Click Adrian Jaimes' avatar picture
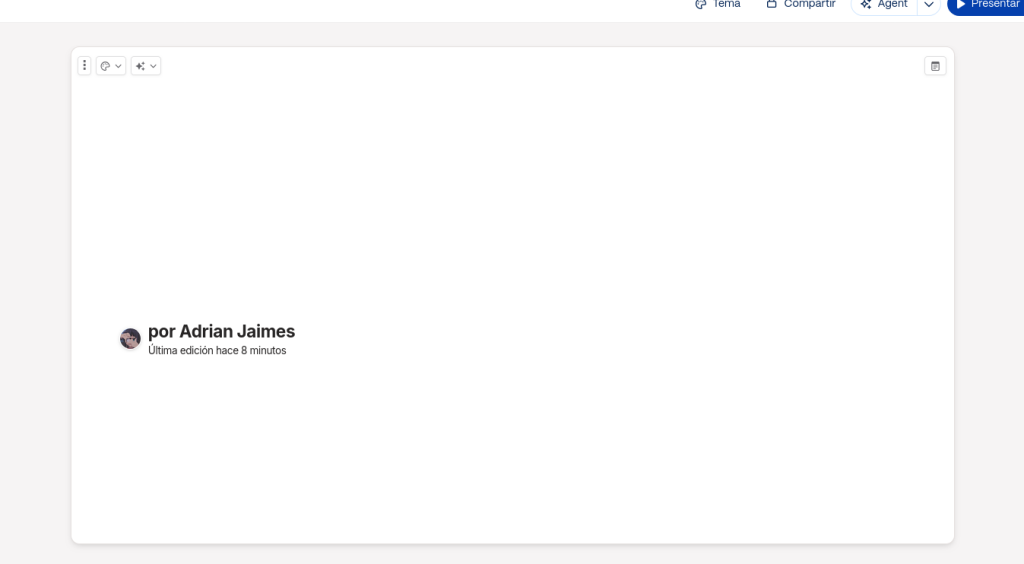The width and height of the screenshot is (1024, 564). pyautogui.click(x=130, y=339)
